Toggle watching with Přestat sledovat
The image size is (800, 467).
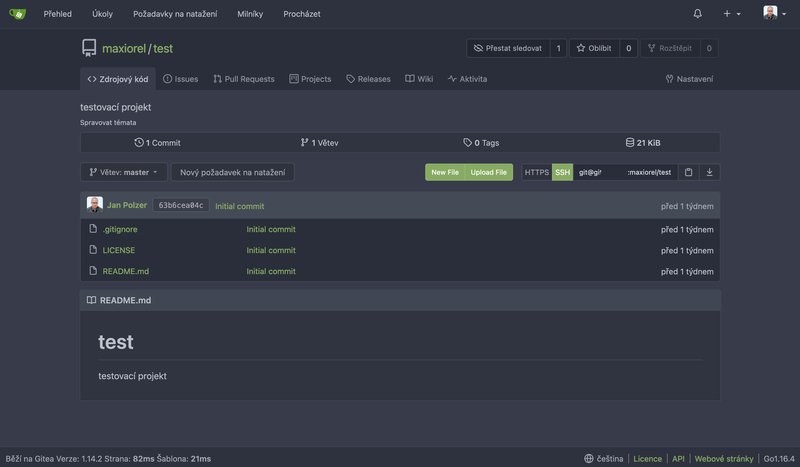pyautogui.click(x=508, y=48)
